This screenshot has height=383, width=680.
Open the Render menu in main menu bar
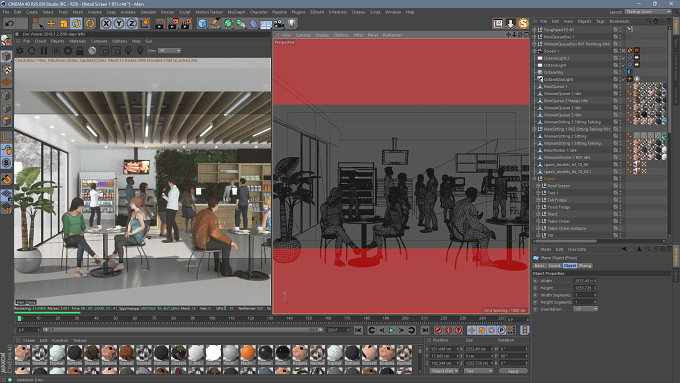167,12
